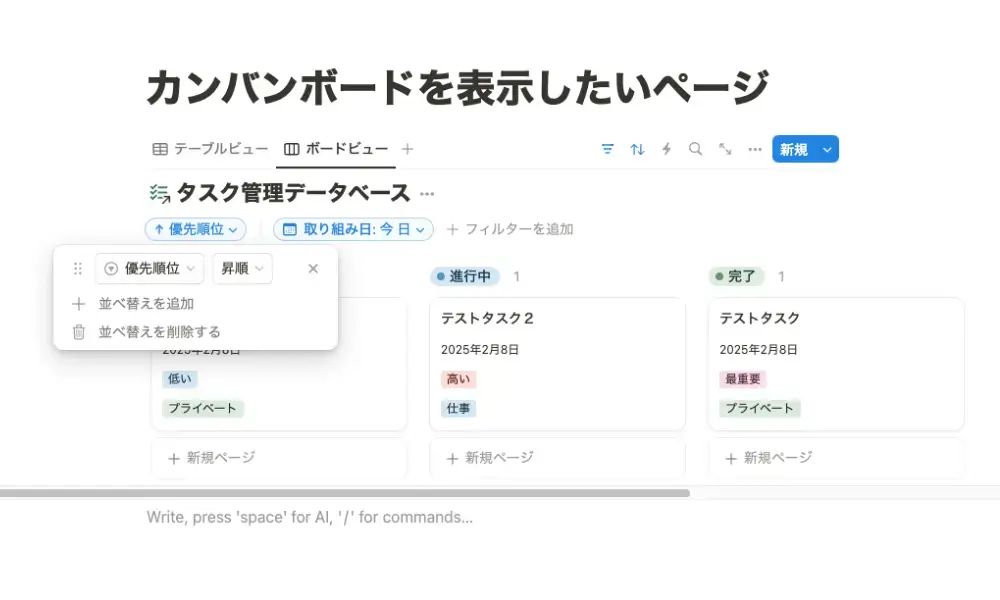Open ellipsis next to タスク管理データベース
1000x600 pixels.
tap(427, 194)
